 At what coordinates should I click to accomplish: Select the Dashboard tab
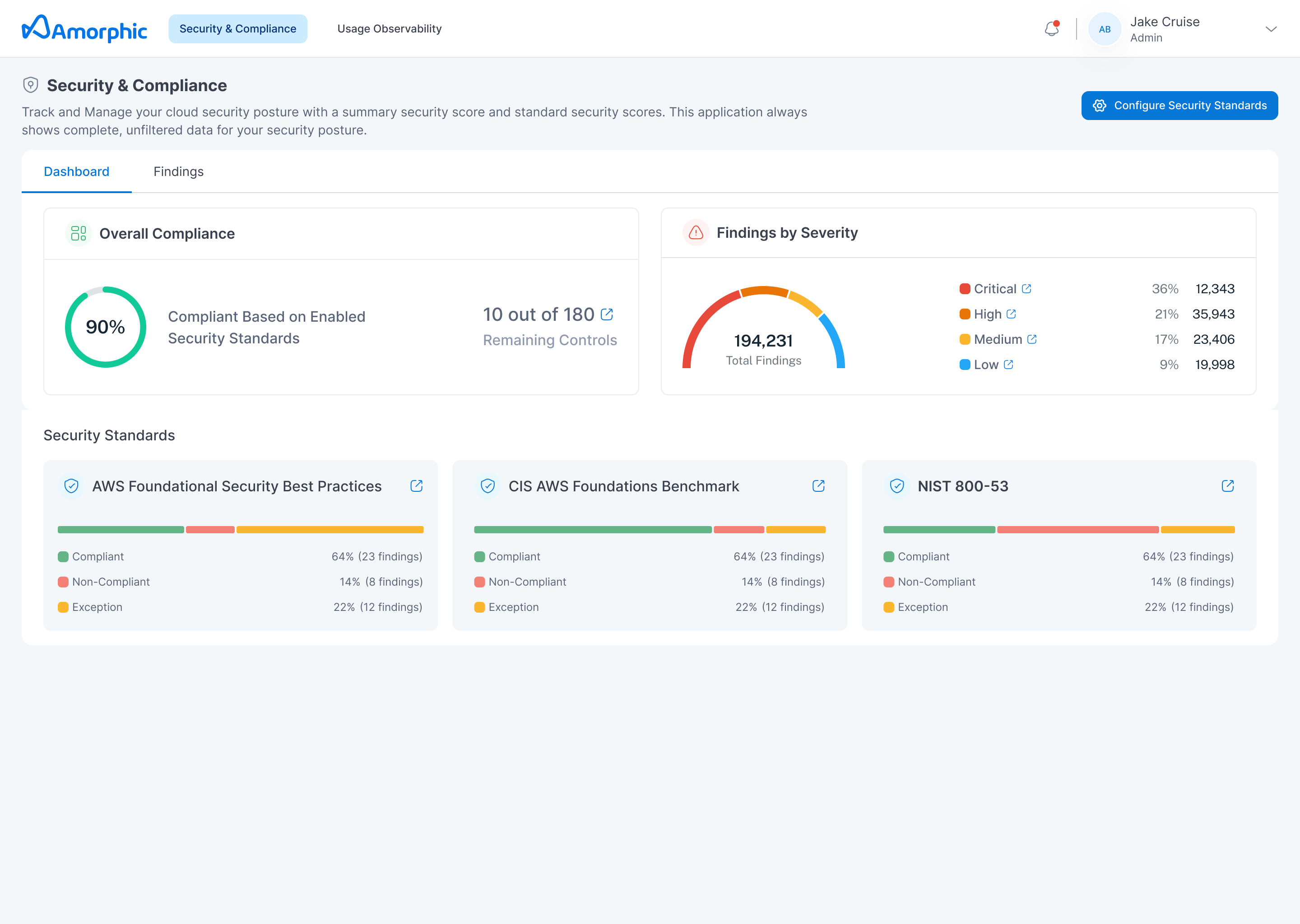point(76,171)
